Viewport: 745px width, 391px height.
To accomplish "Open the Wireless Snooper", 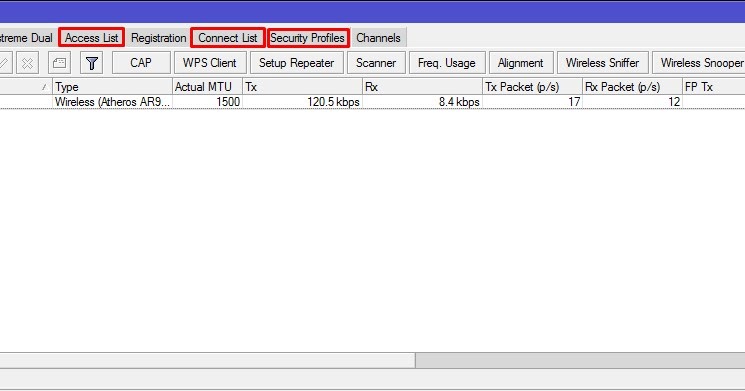I will (699, 63).
